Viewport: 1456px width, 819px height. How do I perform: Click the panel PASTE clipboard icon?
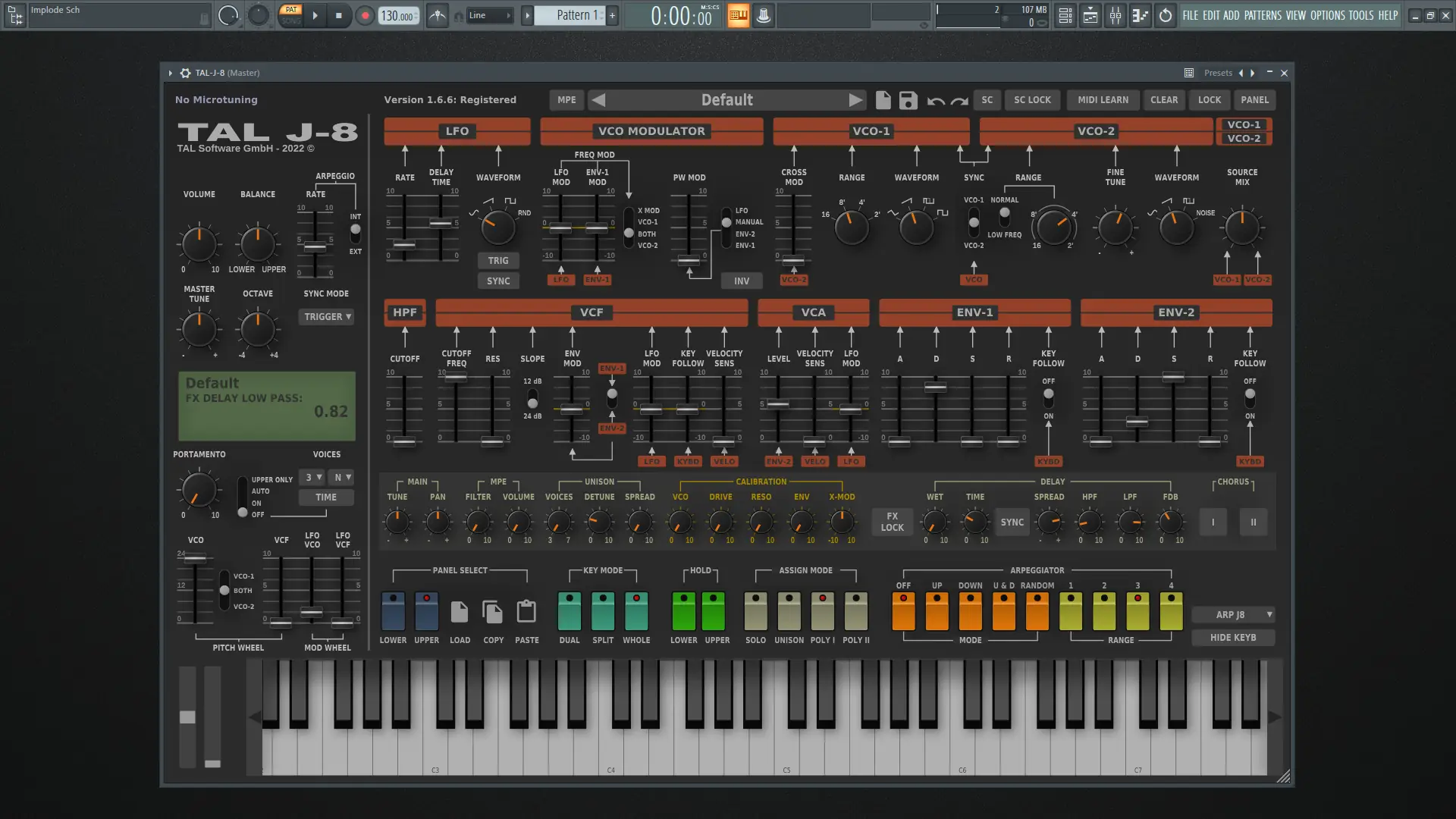tap(526, 611)
